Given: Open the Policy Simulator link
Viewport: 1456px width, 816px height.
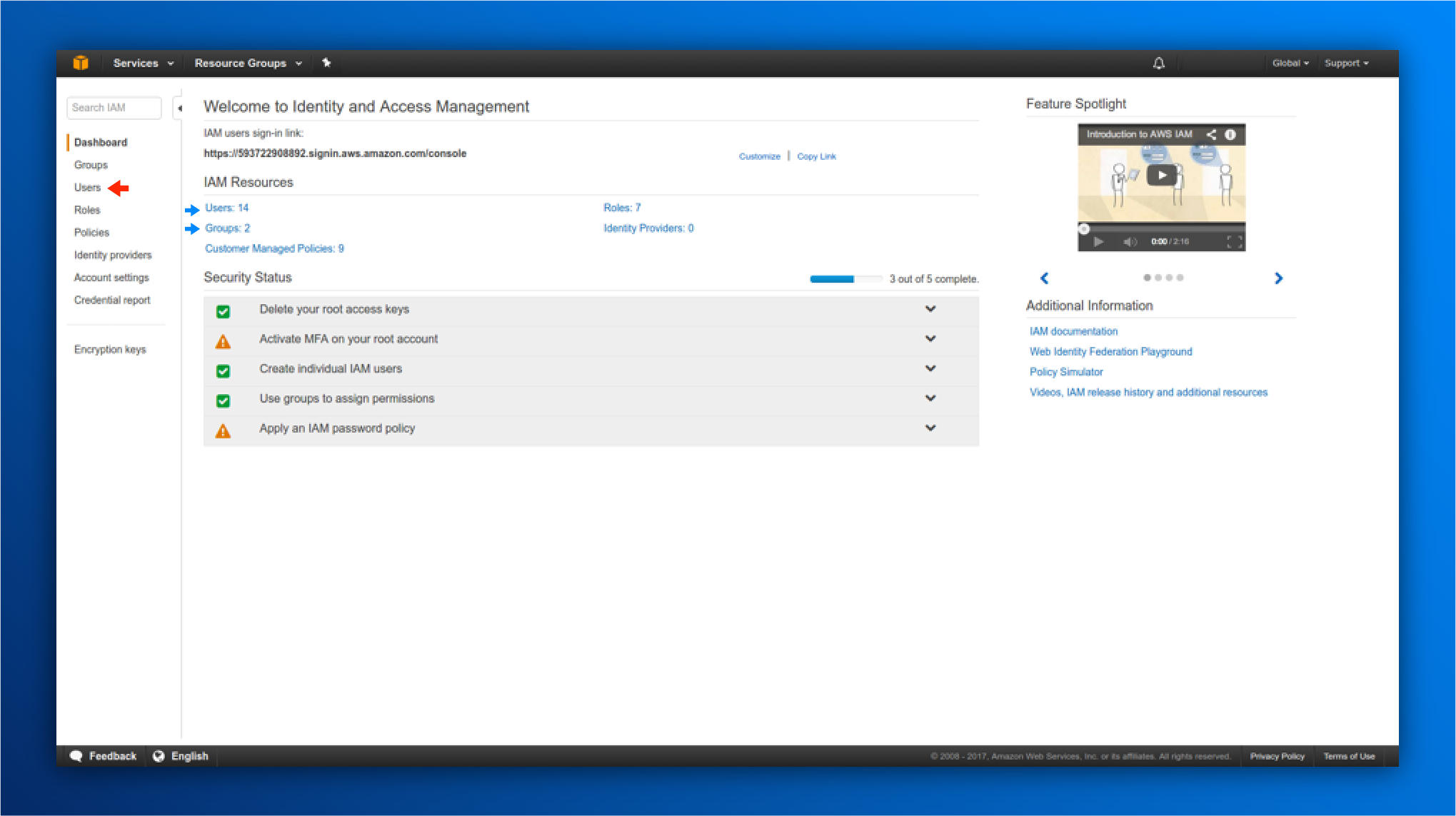Looking at the screenshot, I should tap(1066, 372).
